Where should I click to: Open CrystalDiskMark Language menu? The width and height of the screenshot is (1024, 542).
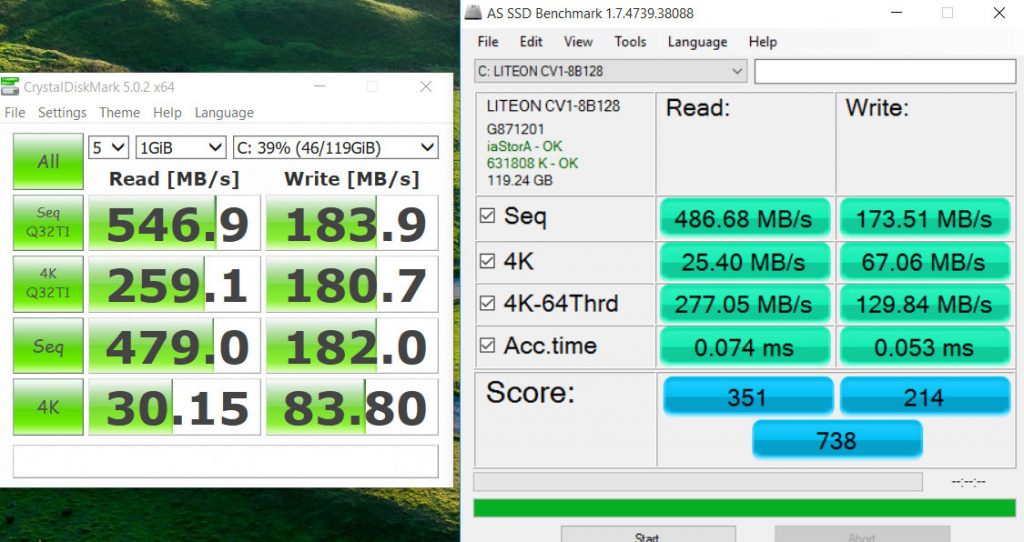(x=224, y=112)
